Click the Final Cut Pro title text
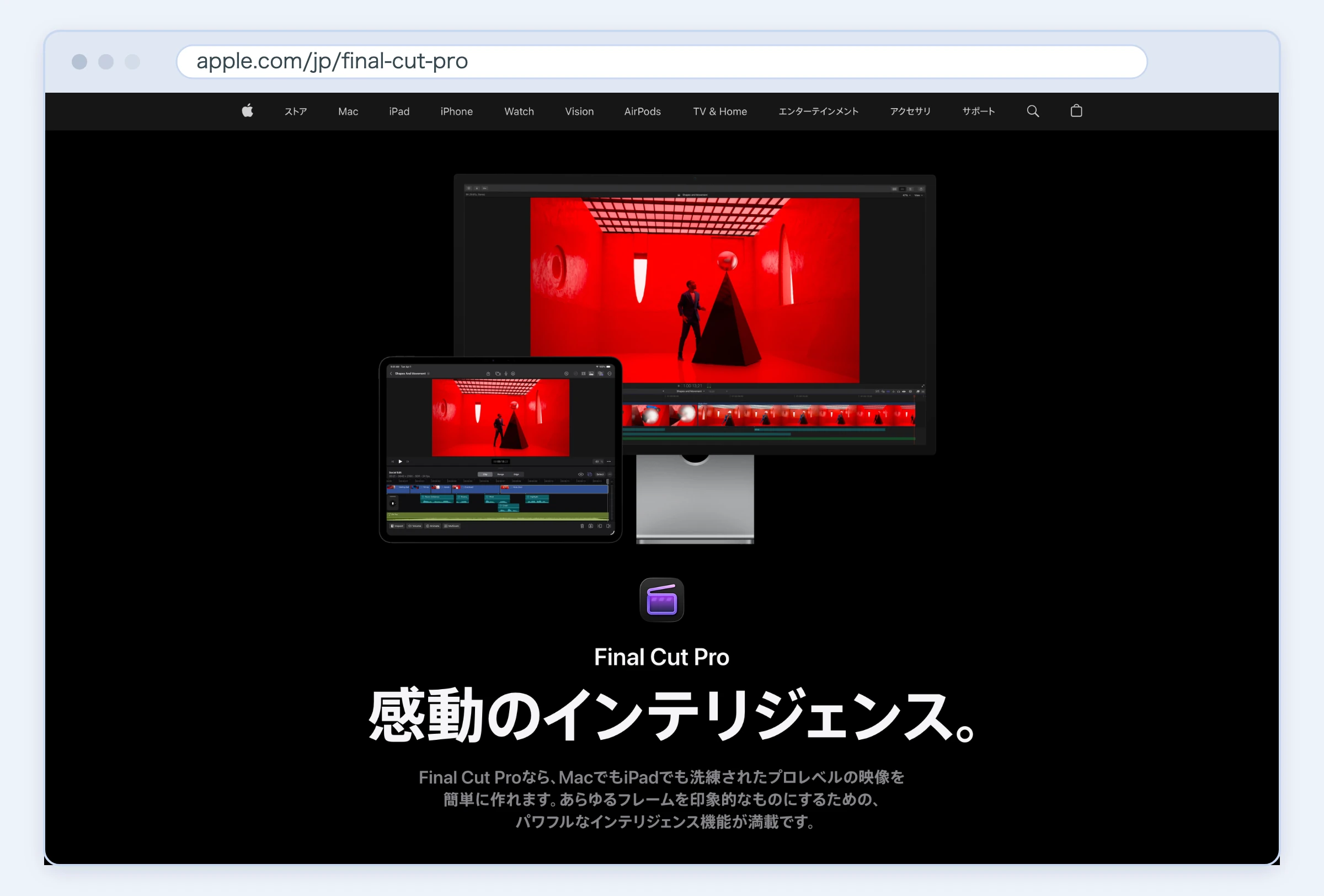Image resolution: width=1324 pixels, height=896 pixels. (661, 657)
